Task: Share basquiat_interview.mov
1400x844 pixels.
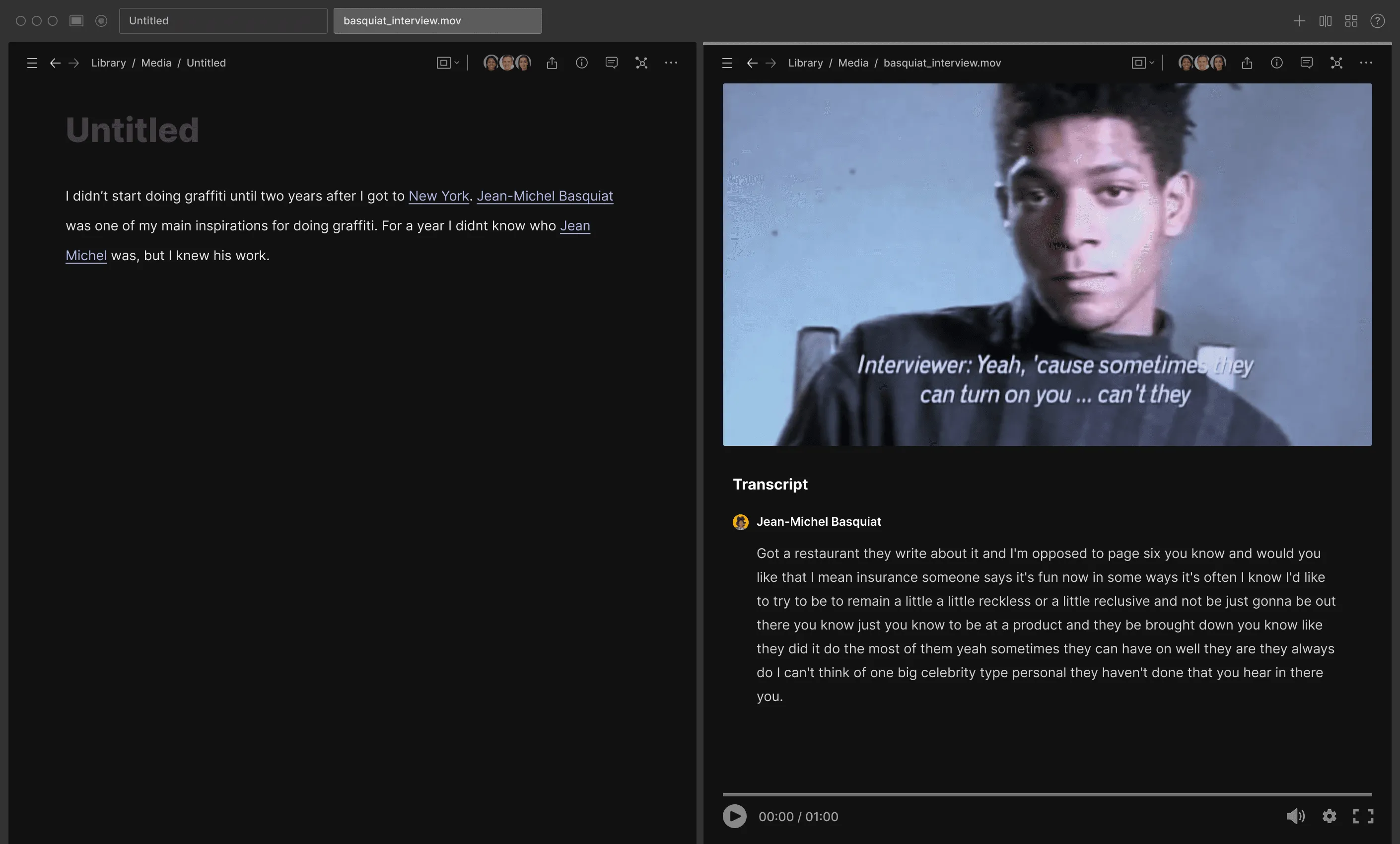Action: [1247, 63]
